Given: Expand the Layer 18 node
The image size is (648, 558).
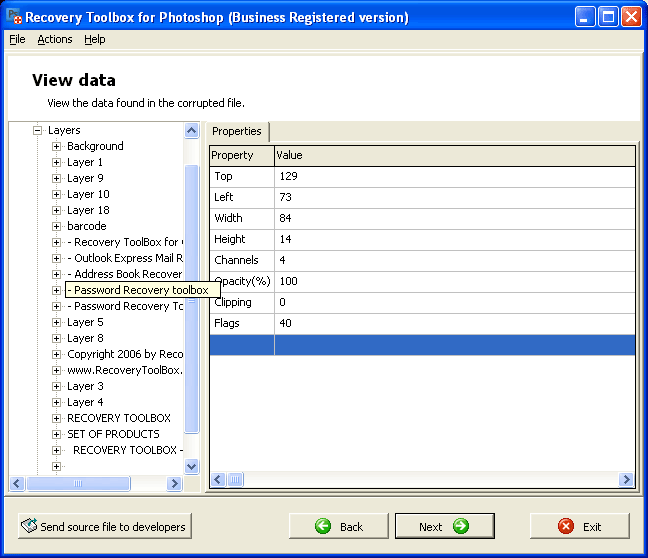Looking at the screenshot, I should [x=57, y=210].
